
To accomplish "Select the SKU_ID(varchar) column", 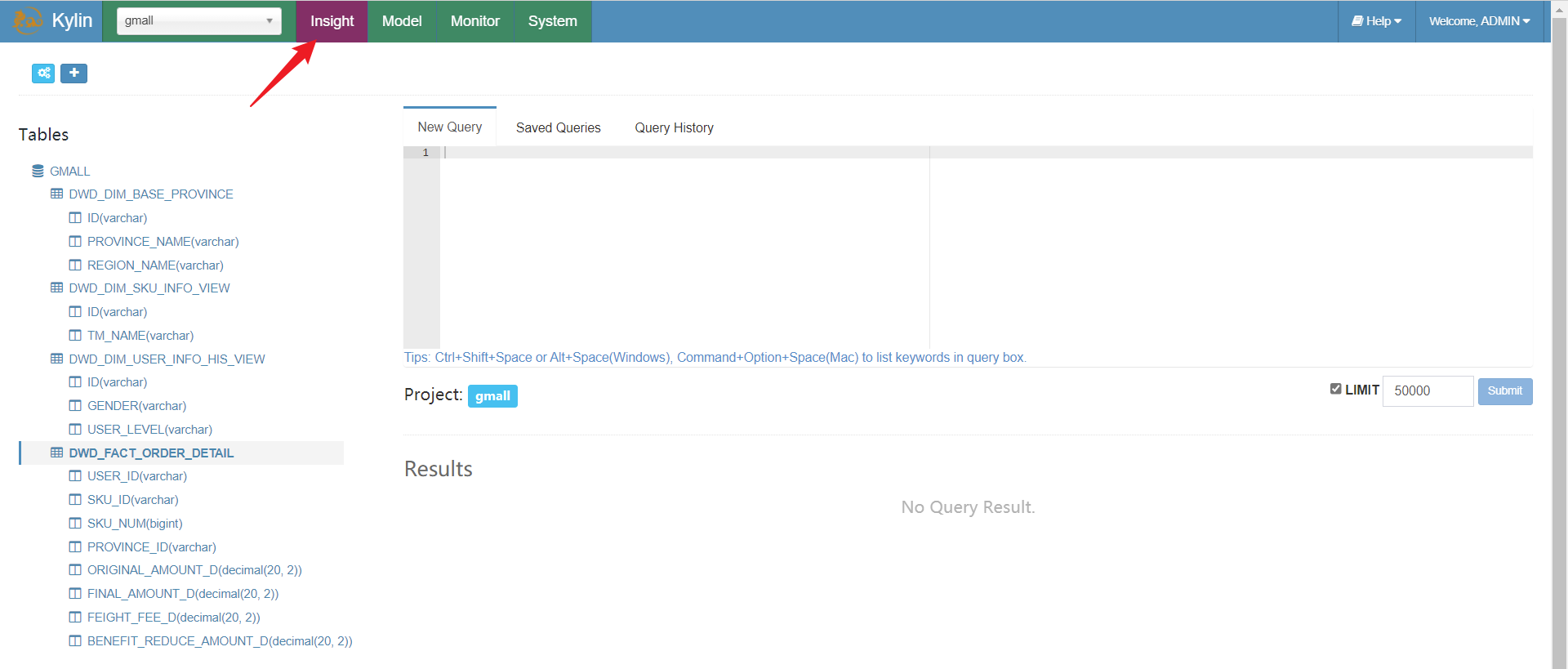I will coord(133,500).
